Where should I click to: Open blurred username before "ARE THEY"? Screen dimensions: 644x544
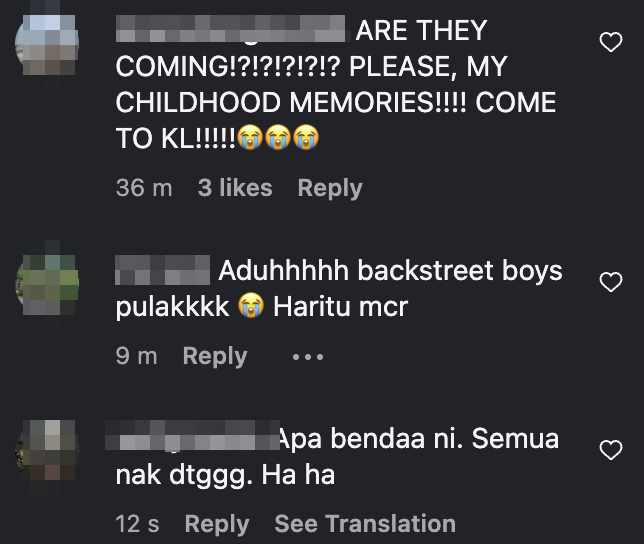[230, 29]
